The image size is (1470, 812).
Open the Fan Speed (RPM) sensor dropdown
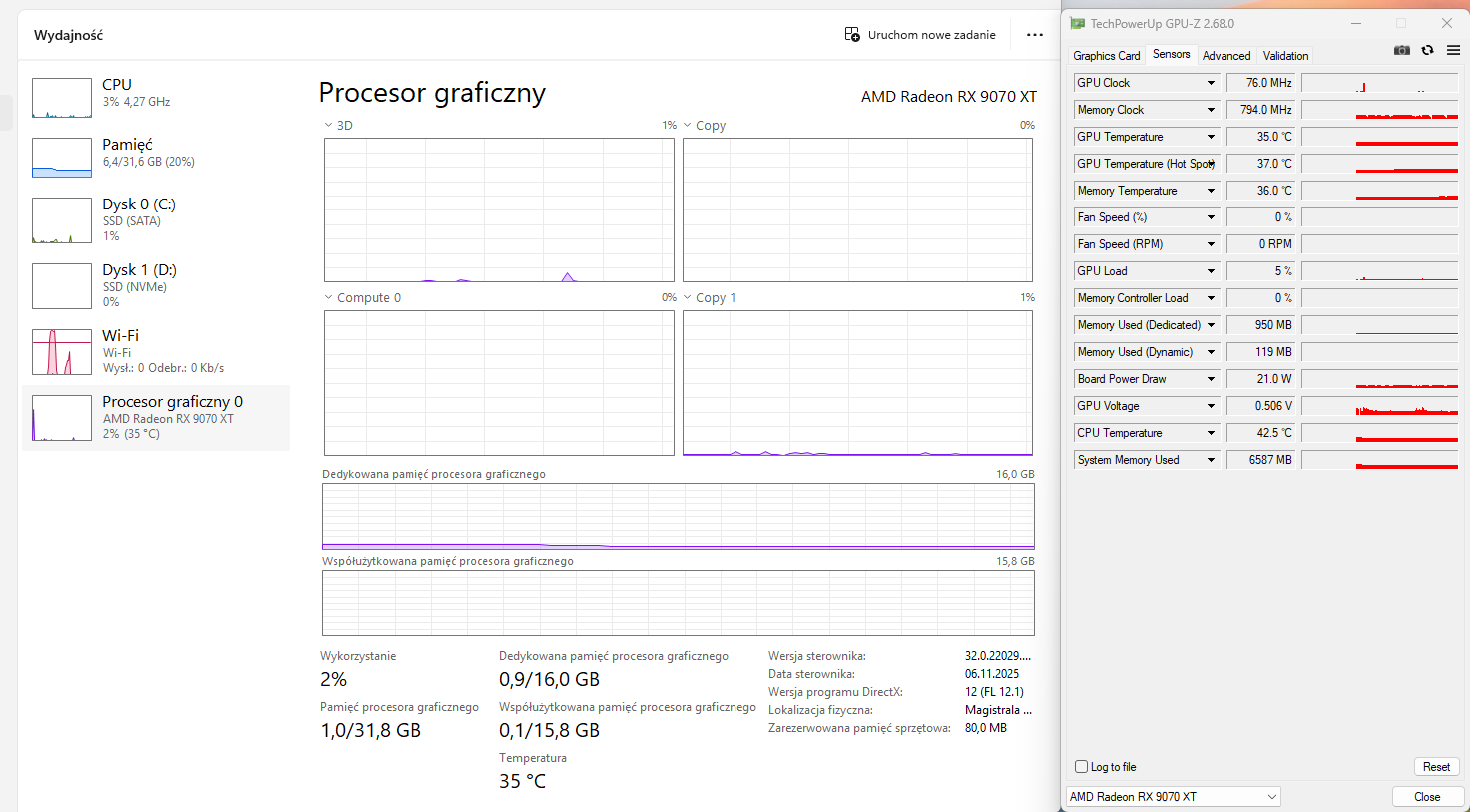[1211, 244]
